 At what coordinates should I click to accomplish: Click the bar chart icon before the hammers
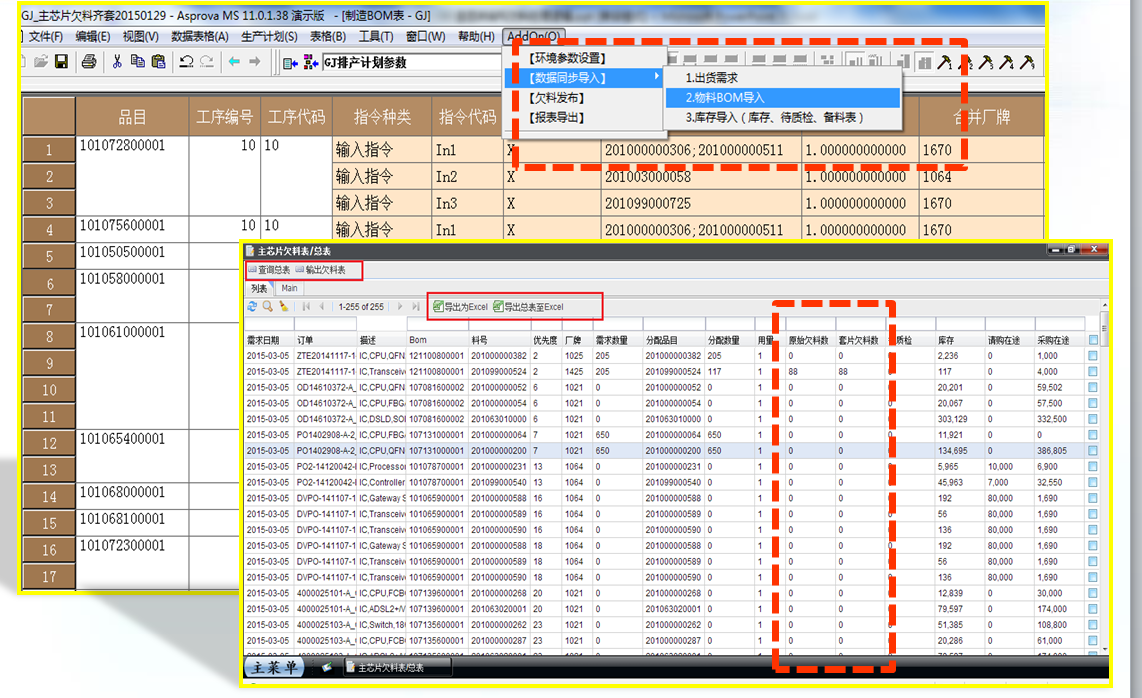(x=924, y=63)
